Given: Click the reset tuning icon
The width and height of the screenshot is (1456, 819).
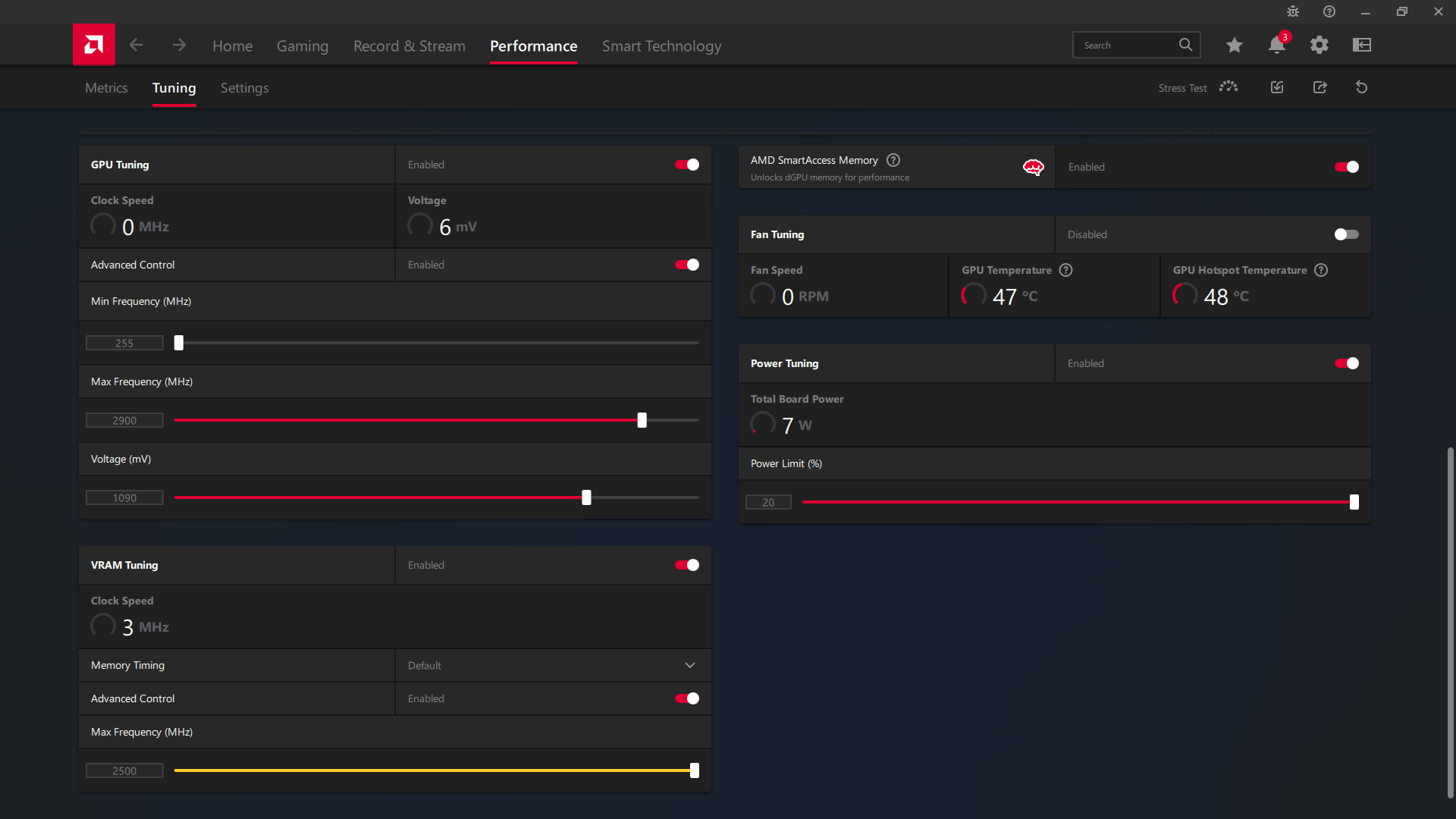Looking at the screenshot, I should pos(1362,87).
